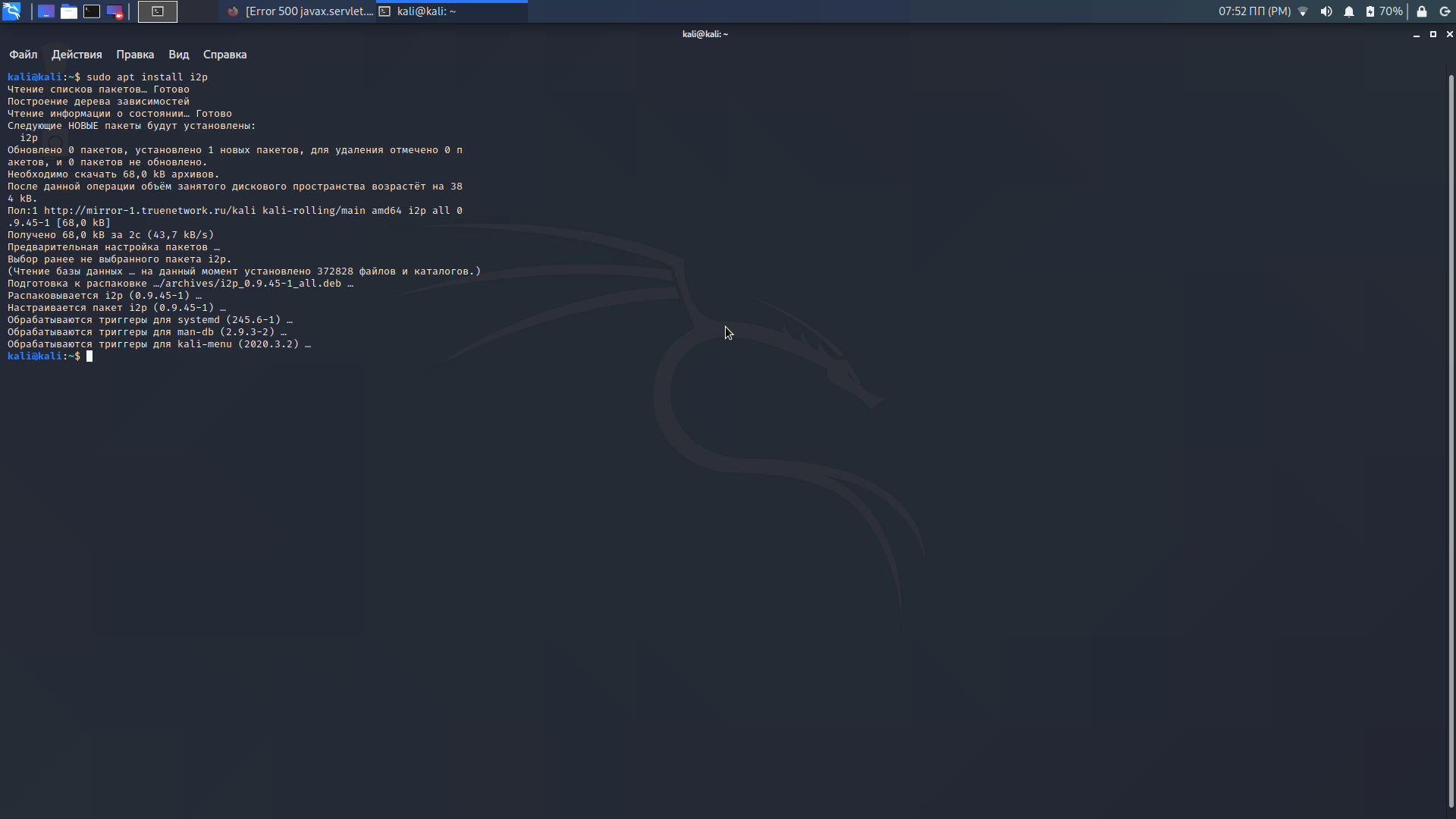Click the terminal vertical scrollbar
Image resolution: width=1456 pixels, height=819 pixels.
pos(1451,440)
